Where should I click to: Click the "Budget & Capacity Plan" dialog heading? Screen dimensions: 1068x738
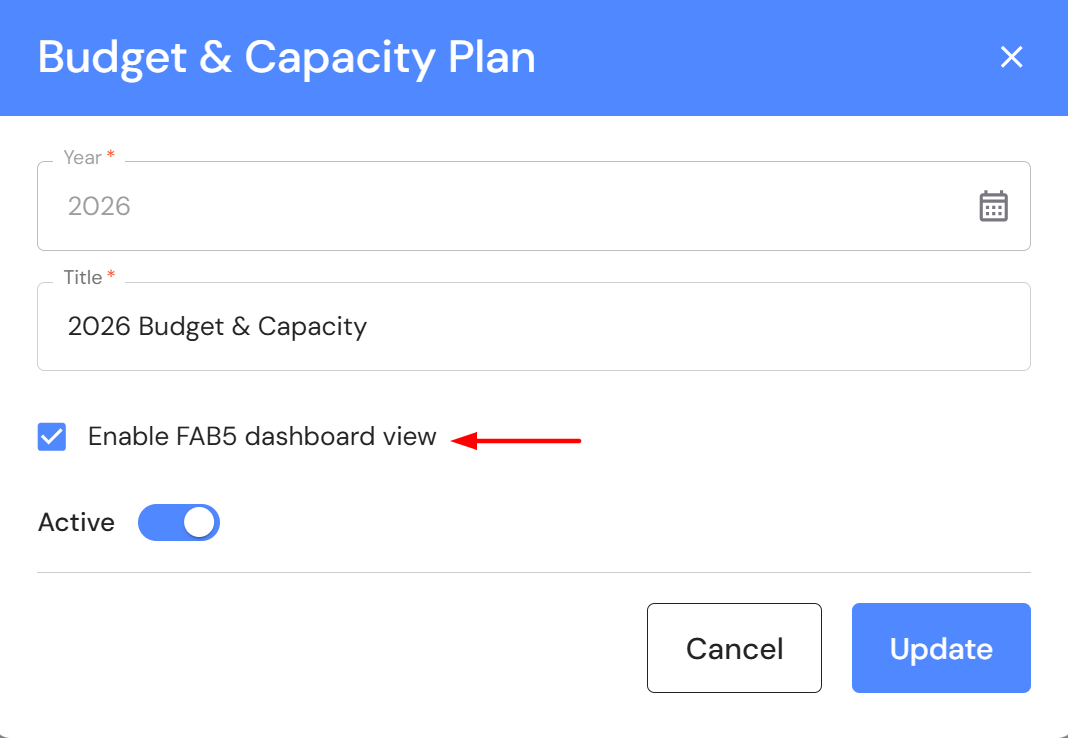tap(287, 58)
